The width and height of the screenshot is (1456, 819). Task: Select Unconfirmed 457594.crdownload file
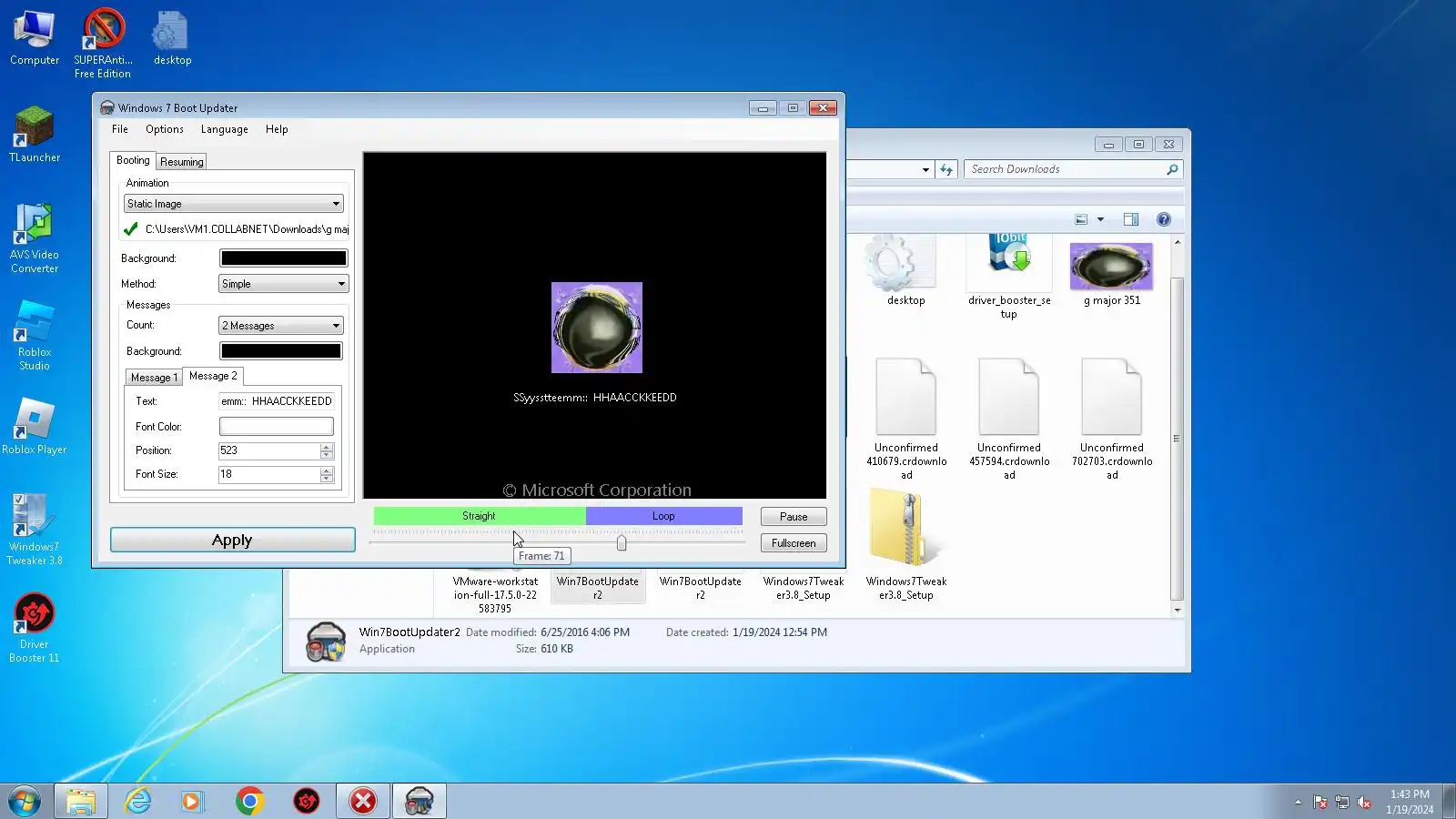click(1009, 419)
